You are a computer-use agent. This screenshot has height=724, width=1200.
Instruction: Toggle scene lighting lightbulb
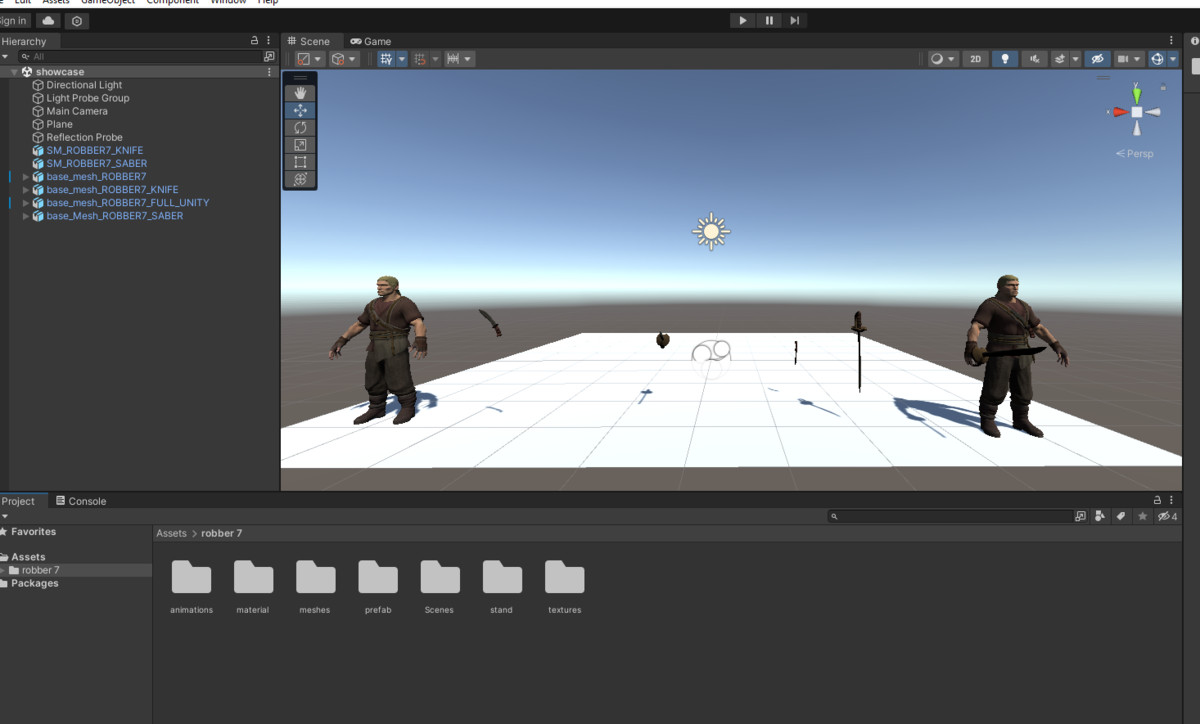(x=1005, y=59)
